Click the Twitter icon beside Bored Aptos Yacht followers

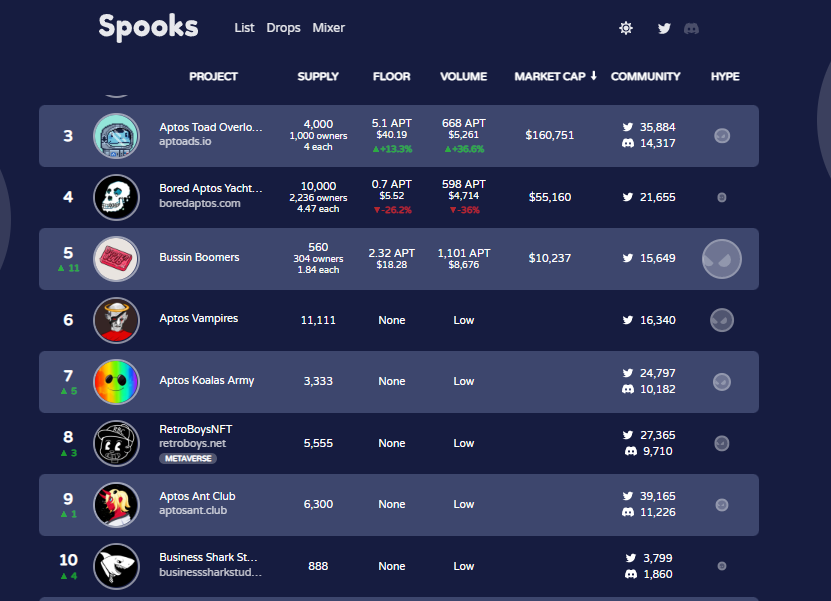(x=629, y=197)
